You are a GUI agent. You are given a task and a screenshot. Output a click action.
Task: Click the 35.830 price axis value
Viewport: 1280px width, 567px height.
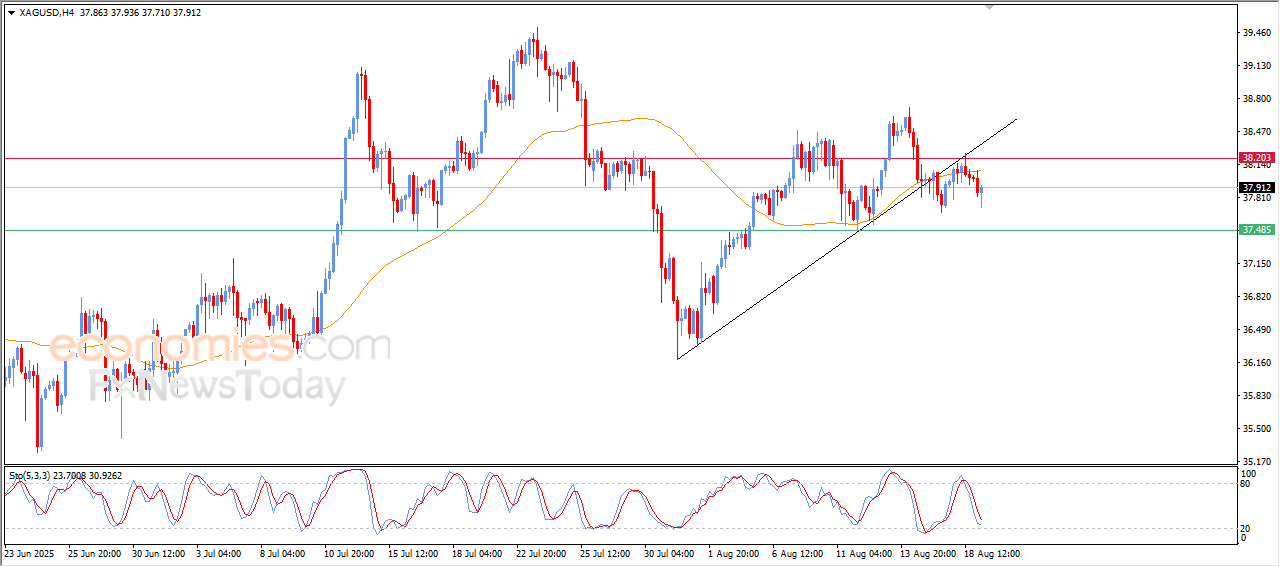(x=1256, y=396)
